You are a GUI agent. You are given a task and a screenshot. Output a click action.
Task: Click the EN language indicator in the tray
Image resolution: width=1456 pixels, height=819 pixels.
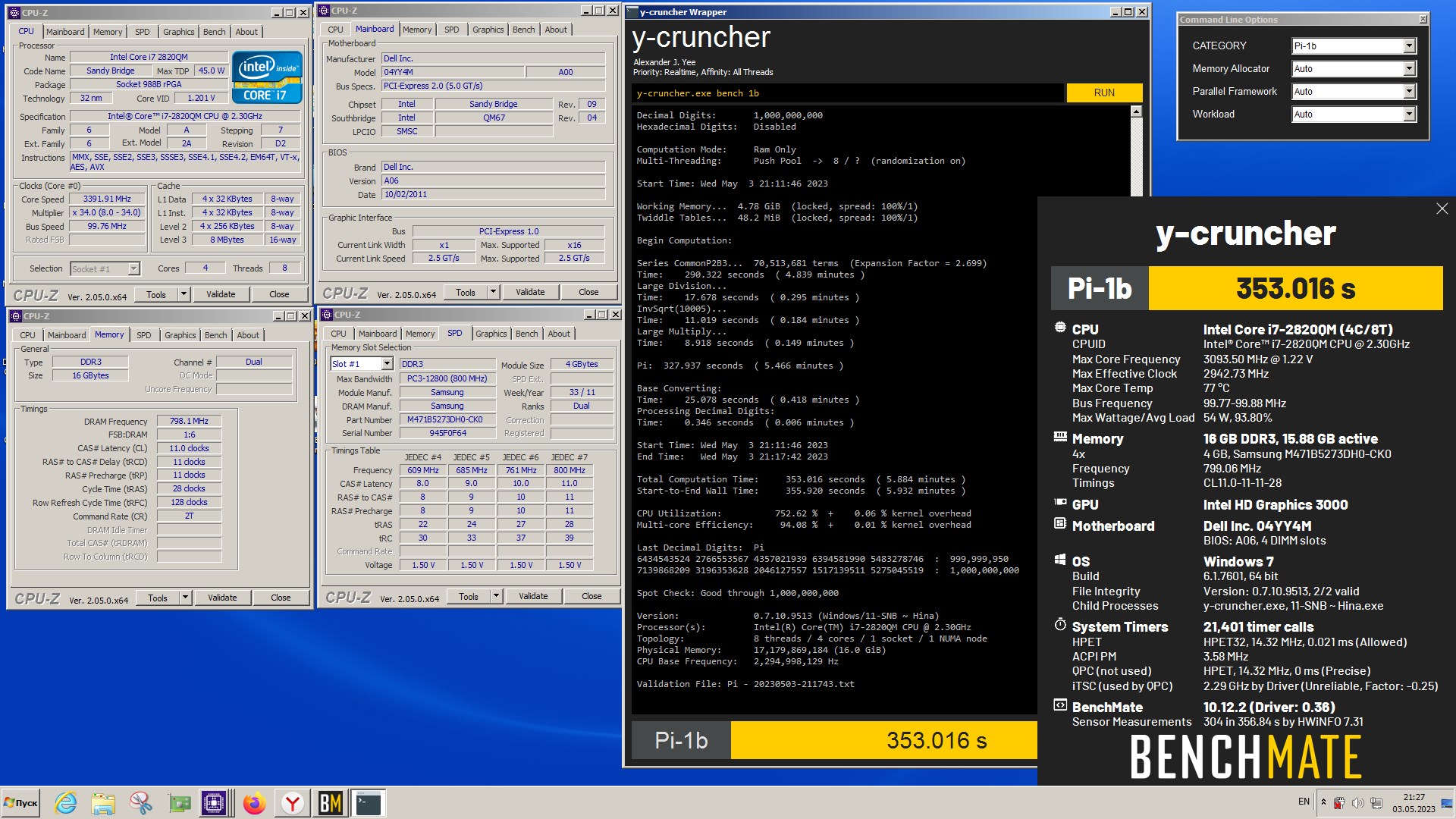1304,802
